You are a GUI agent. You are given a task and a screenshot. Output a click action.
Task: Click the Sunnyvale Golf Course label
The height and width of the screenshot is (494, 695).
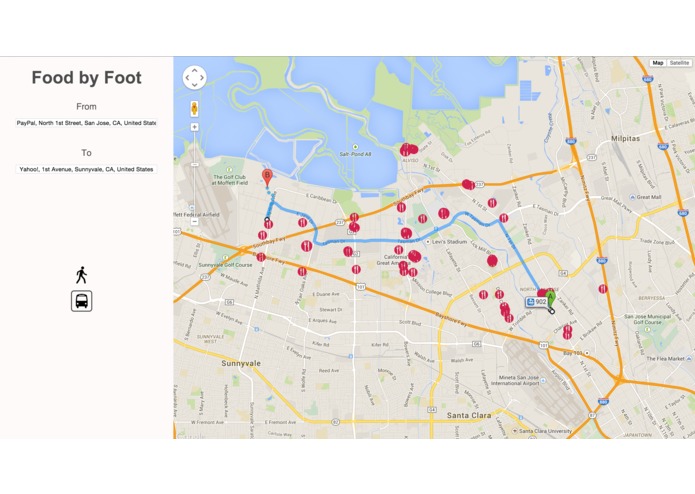[226, 265]
